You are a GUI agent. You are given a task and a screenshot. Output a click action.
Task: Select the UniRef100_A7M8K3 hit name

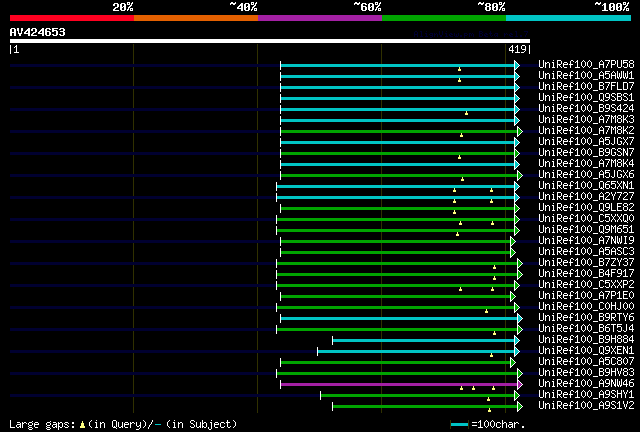click(x=586, y=120)
